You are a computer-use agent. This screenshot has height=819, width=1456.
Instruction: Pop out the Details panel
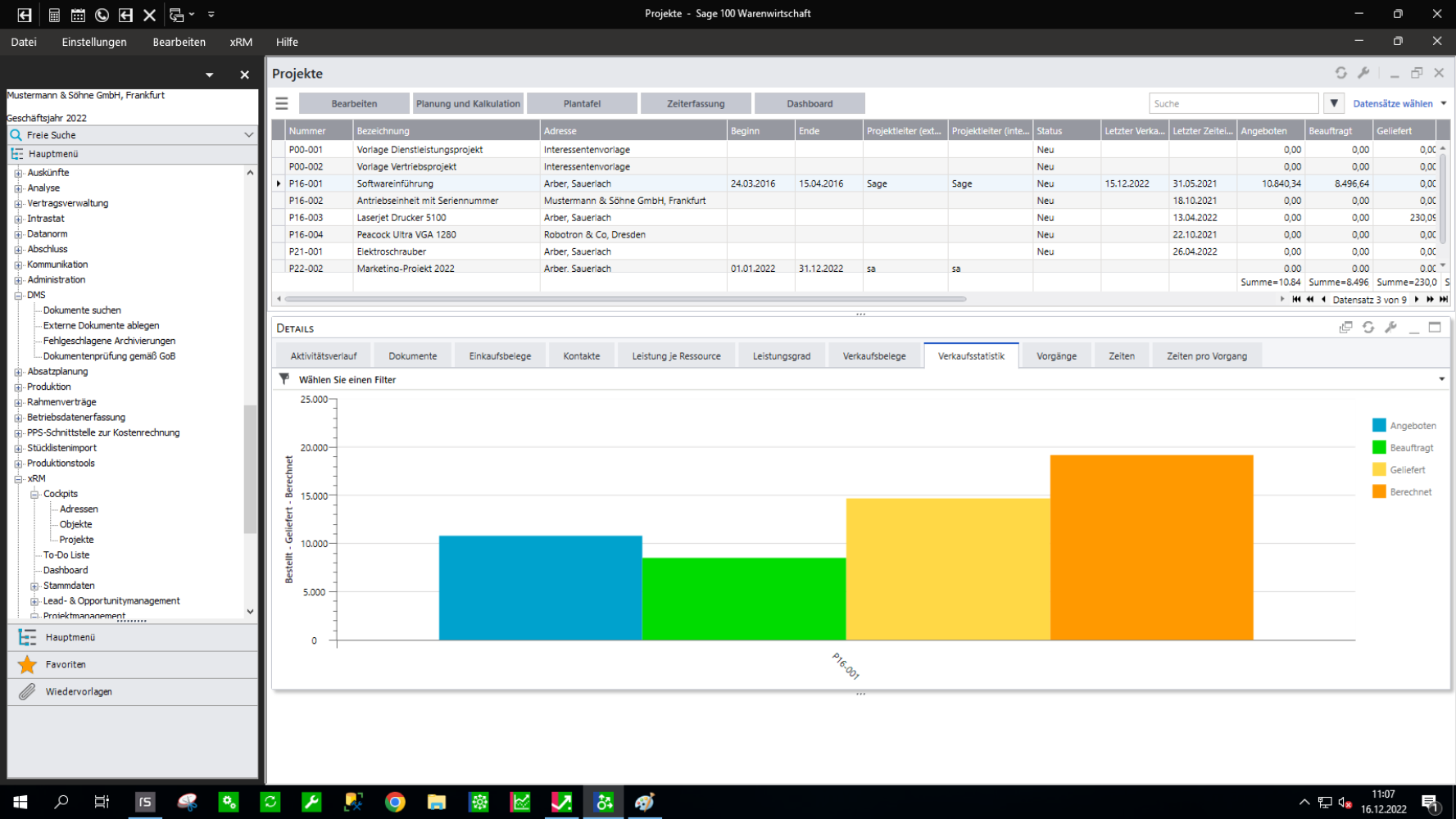1345,328
